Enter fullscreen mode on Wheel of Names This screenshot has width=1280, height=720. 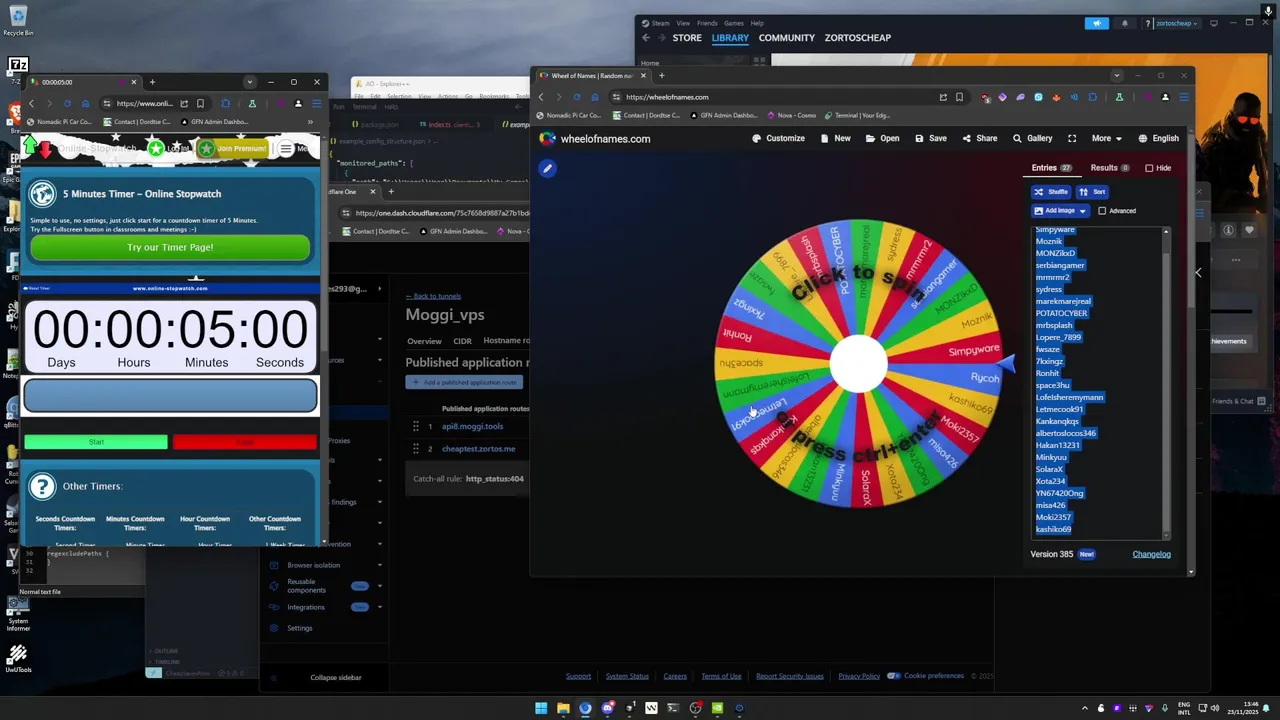pos(1072,138)
